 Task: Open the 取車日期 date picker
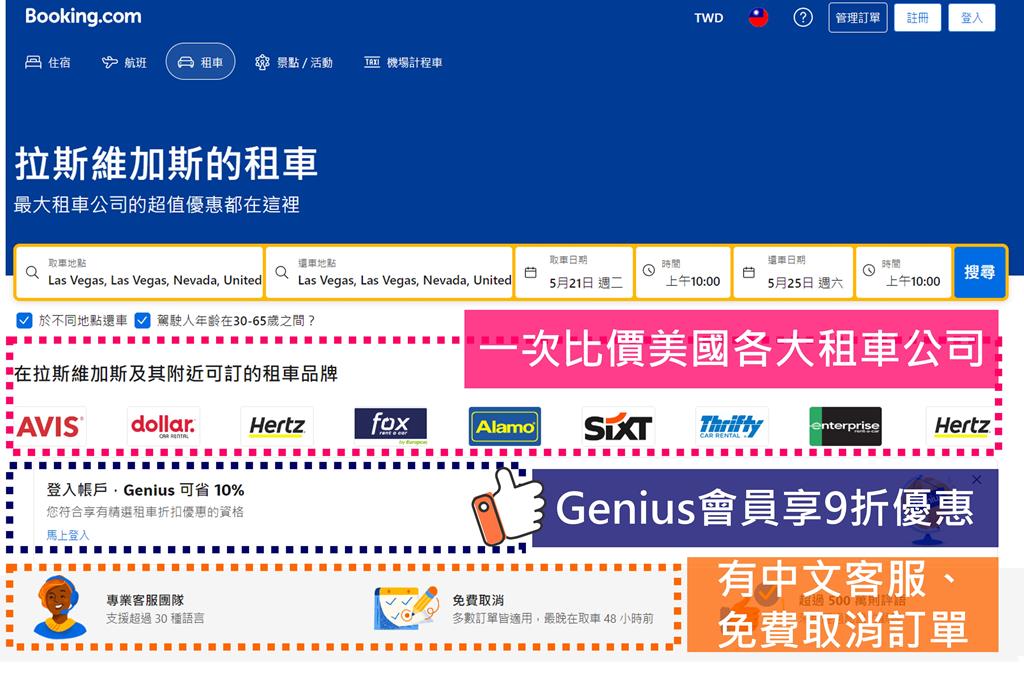pos(574,272)
